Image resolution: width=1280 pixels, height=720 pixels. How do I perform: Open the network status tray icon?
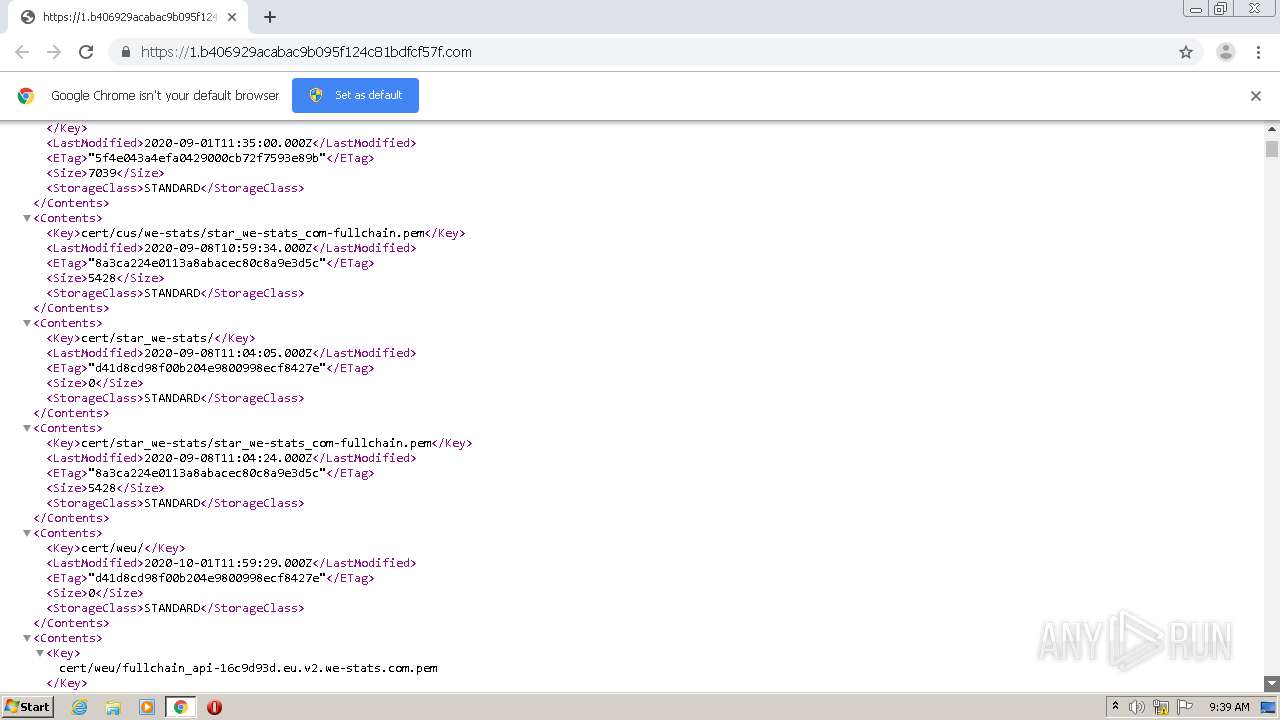coord(1161,707)
